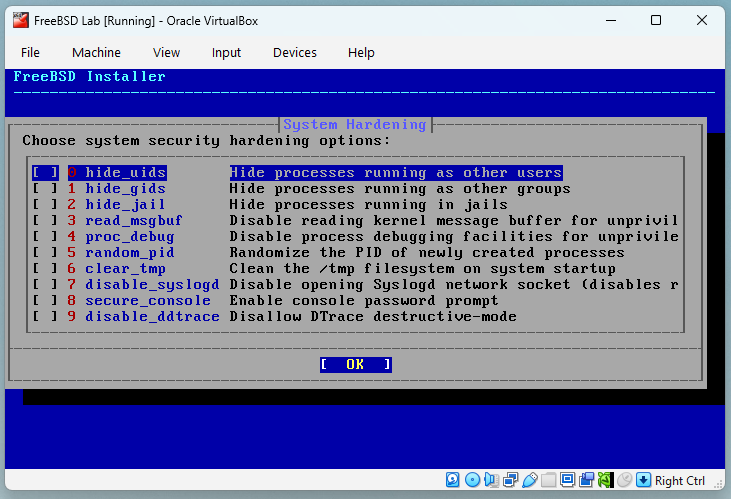Click the recording status icon
731x499 pixels.
click(x=586, y=480)
